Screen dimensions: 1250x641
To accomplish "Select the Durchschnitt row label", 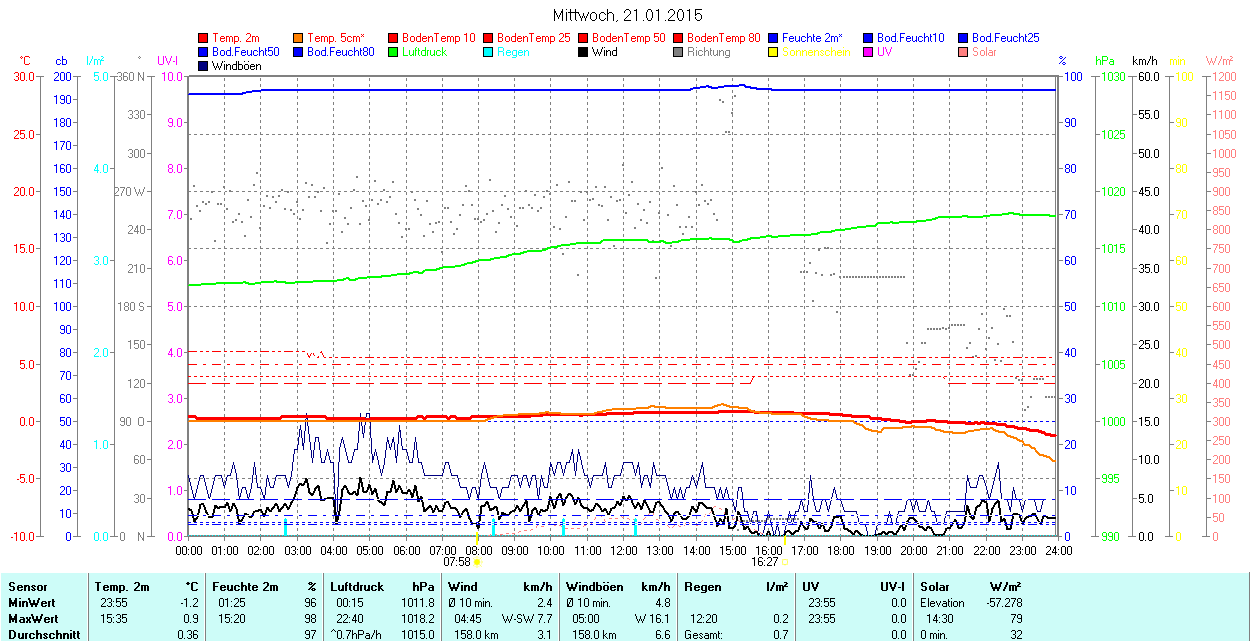I will point(39,635).
